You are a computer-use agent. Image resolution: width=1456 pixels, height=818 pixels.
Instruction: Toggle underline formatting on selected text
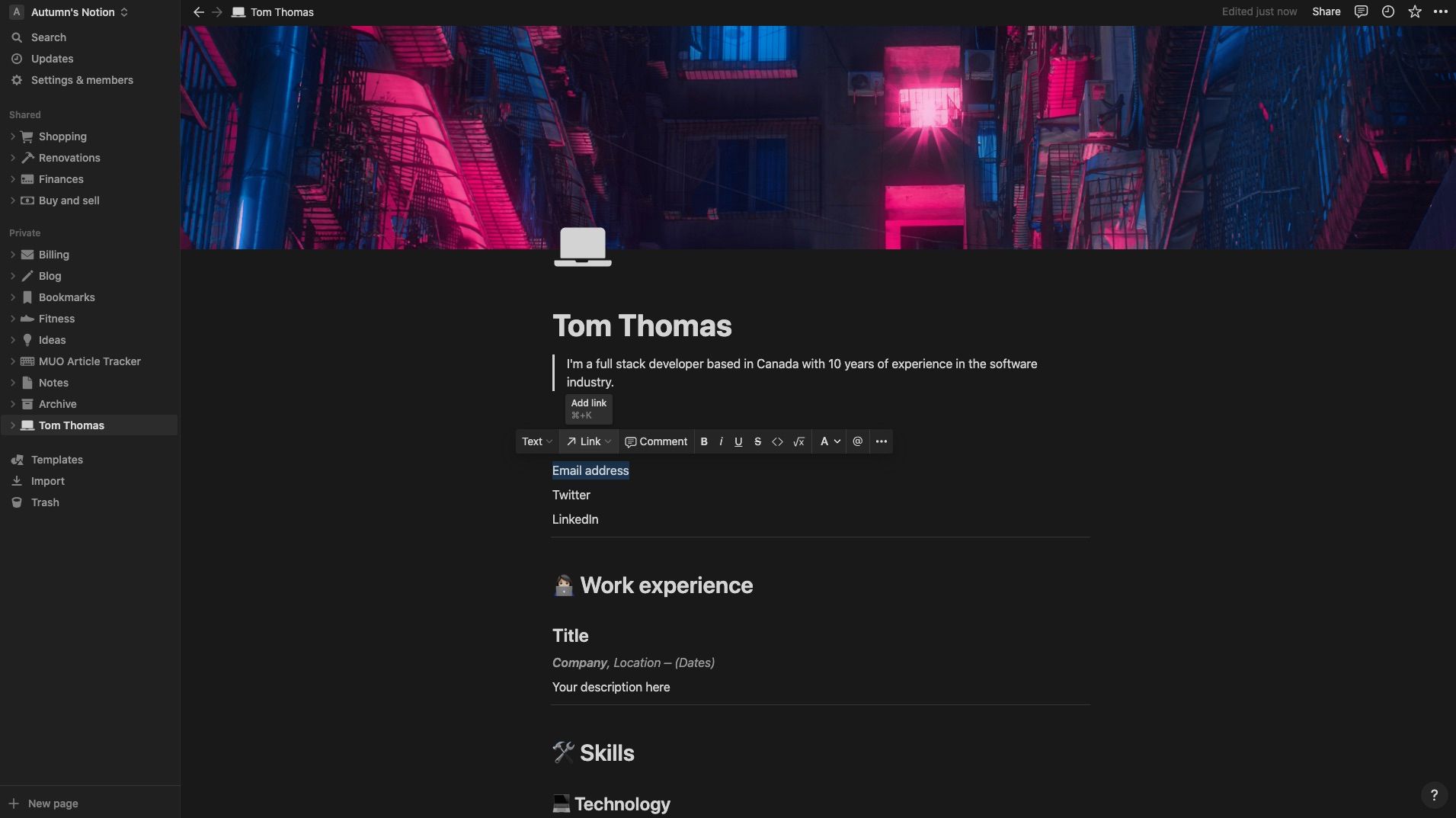738,441
